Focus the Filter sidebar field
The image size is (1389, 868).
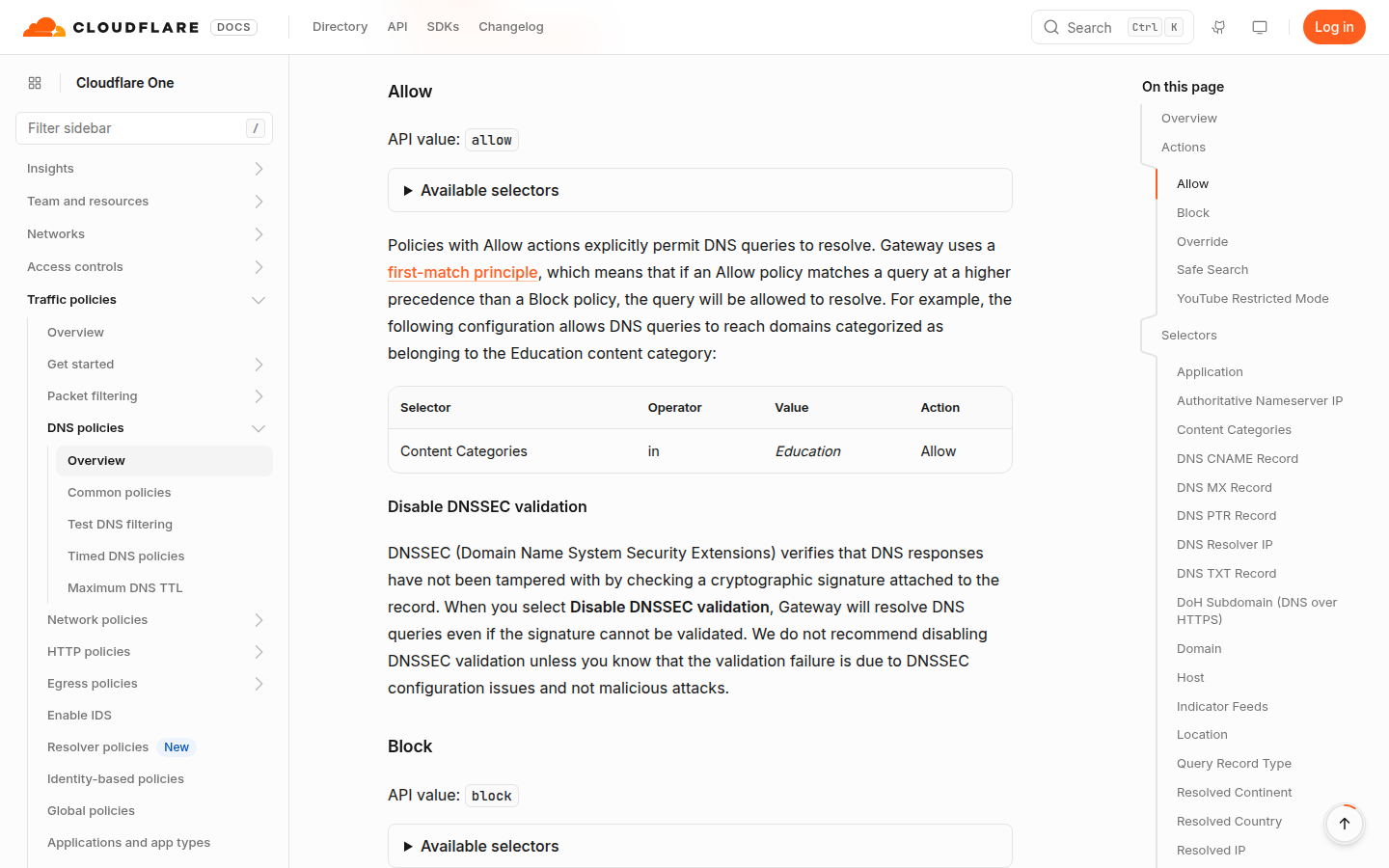pyautogui.click(x=144, y=128)
